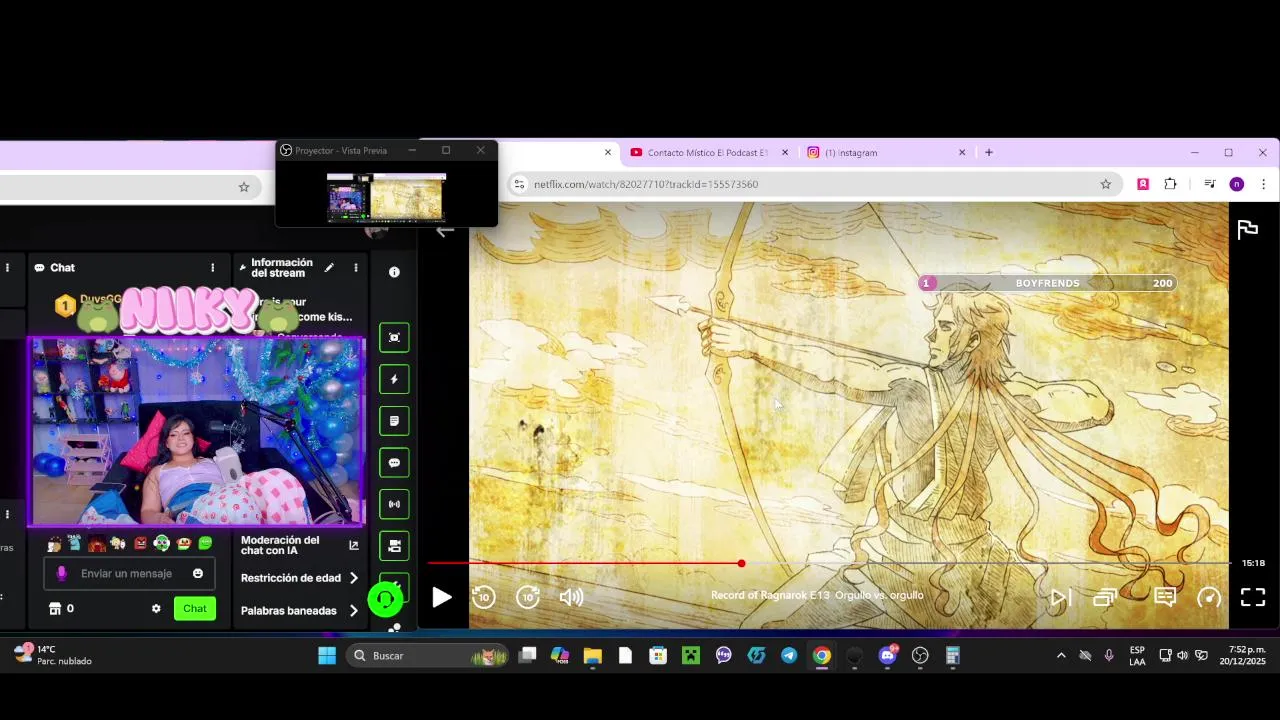The width and height of the screenshot is (1280, 720).
Task: Bookmark the Netflix page with the star
Action: pos(1105,184)
